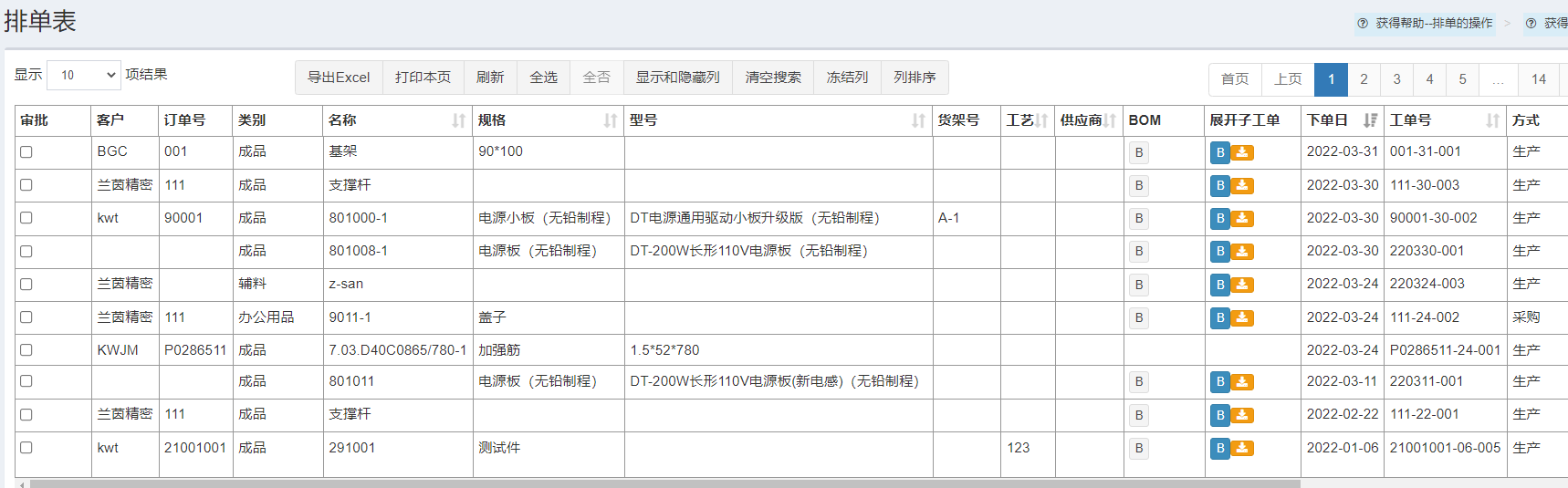Open the results-per-page dropdown showing 10
This screenshot has width=1568, height=488.
click(83, 75)
